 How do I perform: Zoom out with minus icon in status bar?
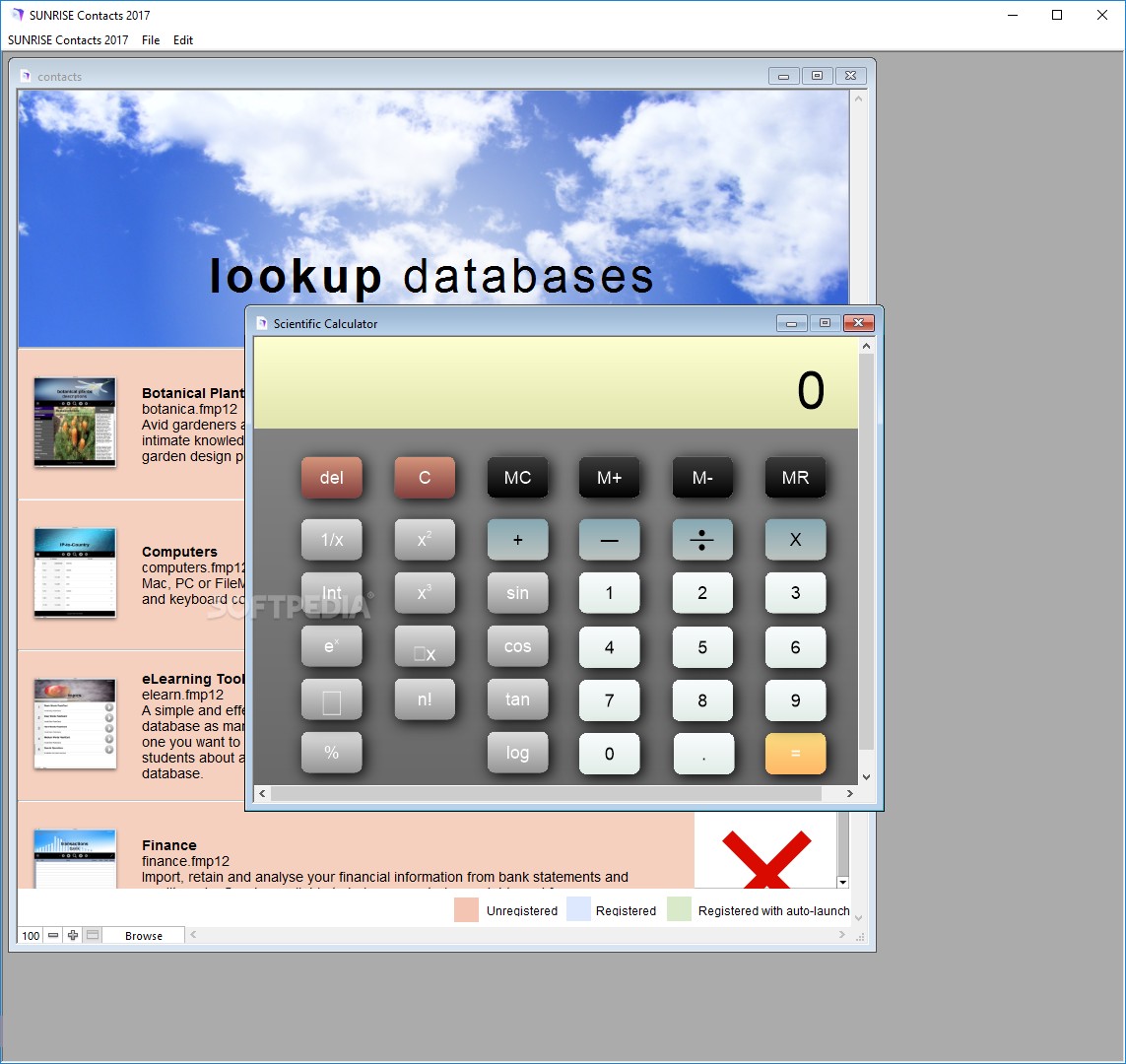click(x=53, y=935)
